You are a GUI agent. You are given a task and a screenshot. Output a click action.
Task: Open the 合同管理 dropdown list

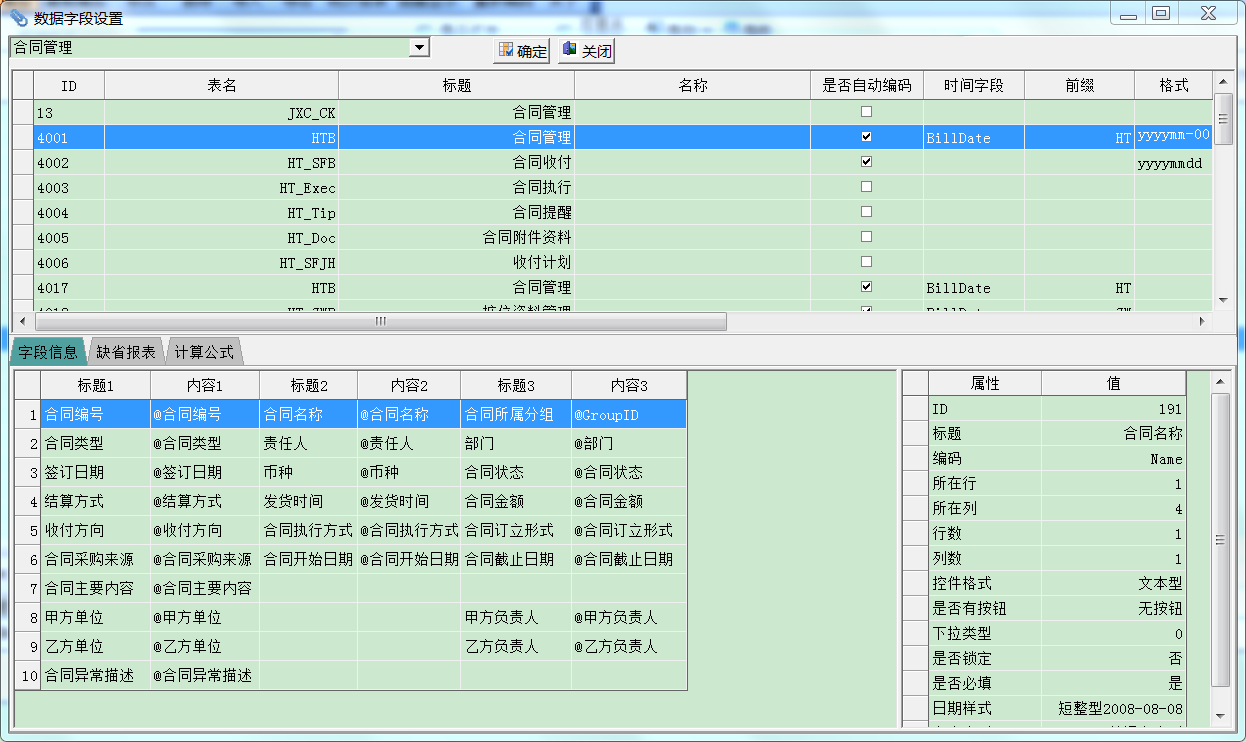click(x=419, y=47)
